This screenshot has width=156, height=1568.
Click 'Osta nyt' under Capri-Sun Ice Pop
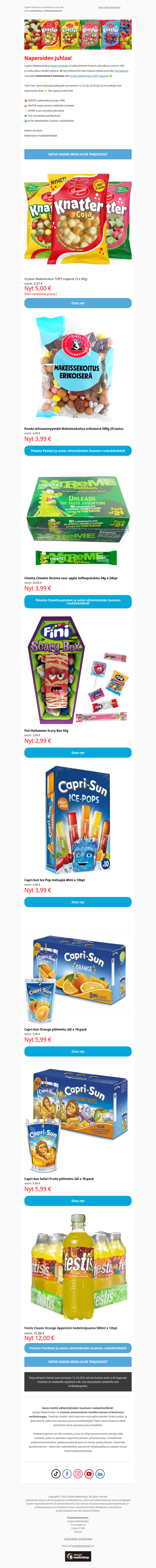(x=78, y=902)
